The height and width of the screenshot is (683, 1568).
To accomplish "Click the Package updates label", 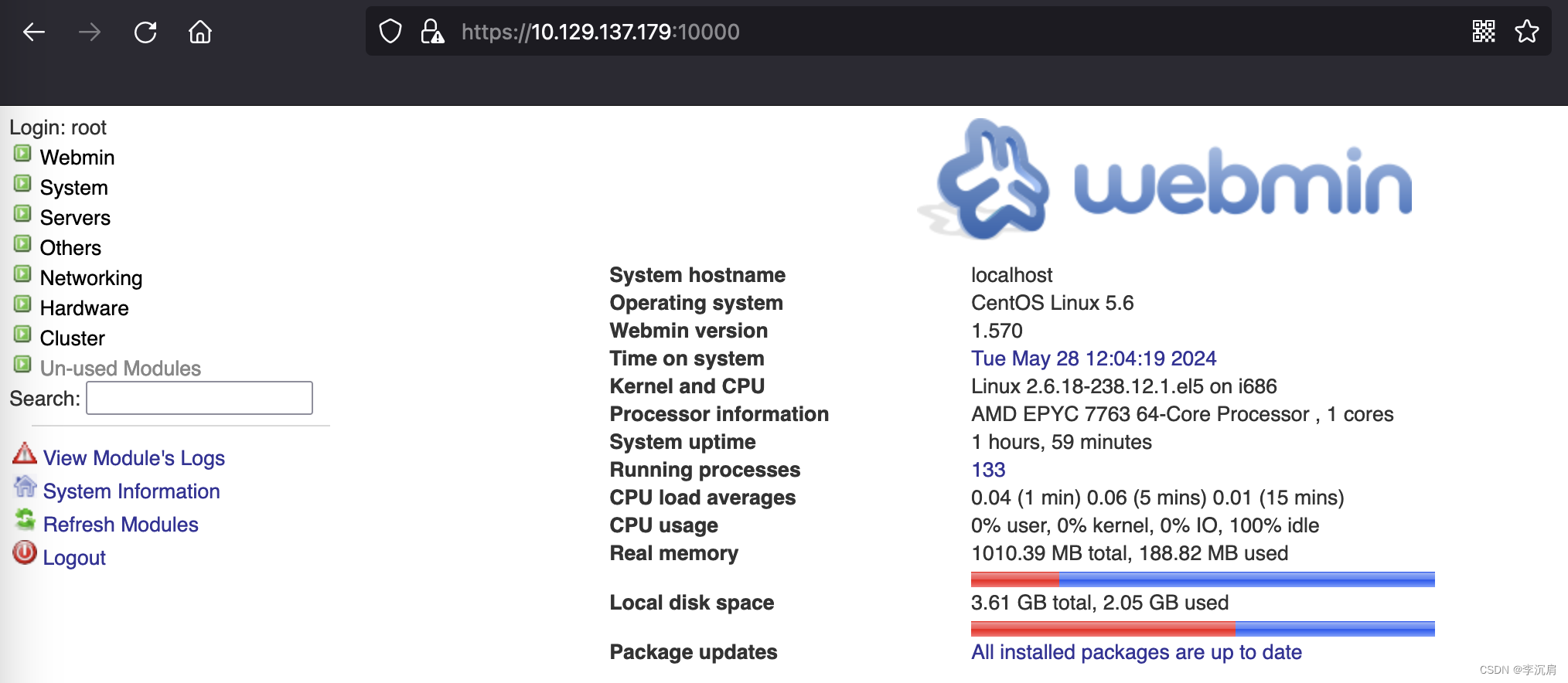I will click(x=694, y=652).
